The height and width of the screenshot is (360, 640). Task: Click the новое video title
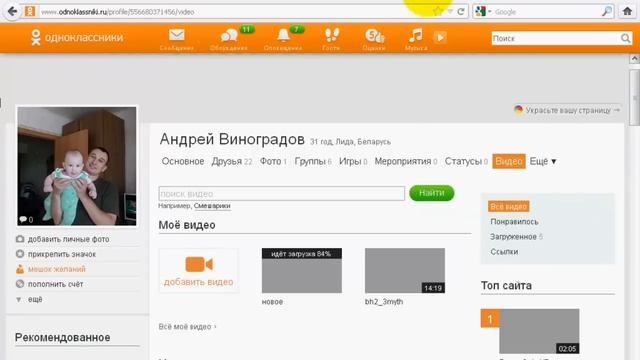272,302
